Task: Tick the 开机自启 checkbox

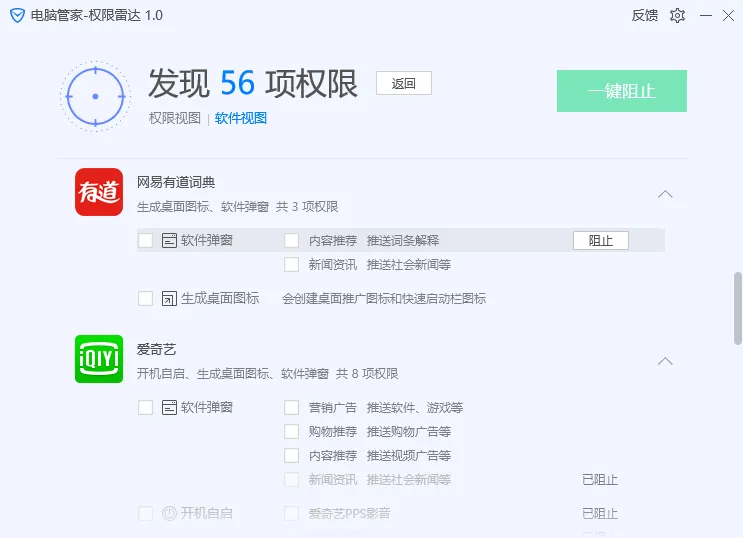Action: (x=145, y=513)
